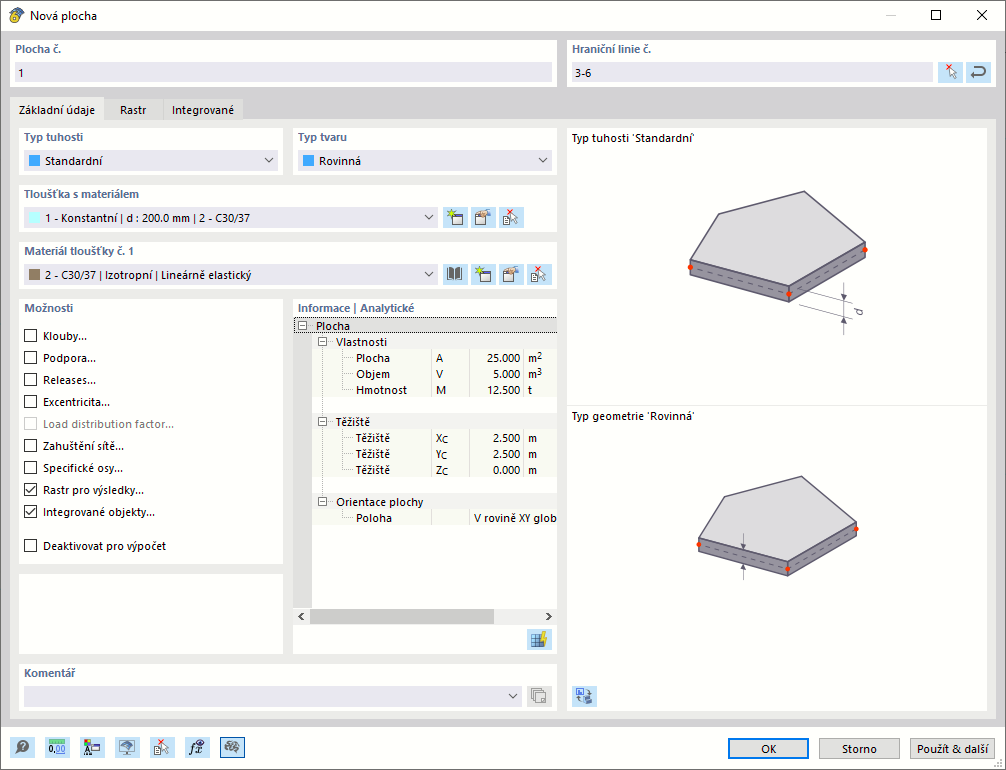This screenshot has height=770, width=1006.
Task: Select the Objem value 5.000
Action: pyautogui.click(x=506, y=374)
